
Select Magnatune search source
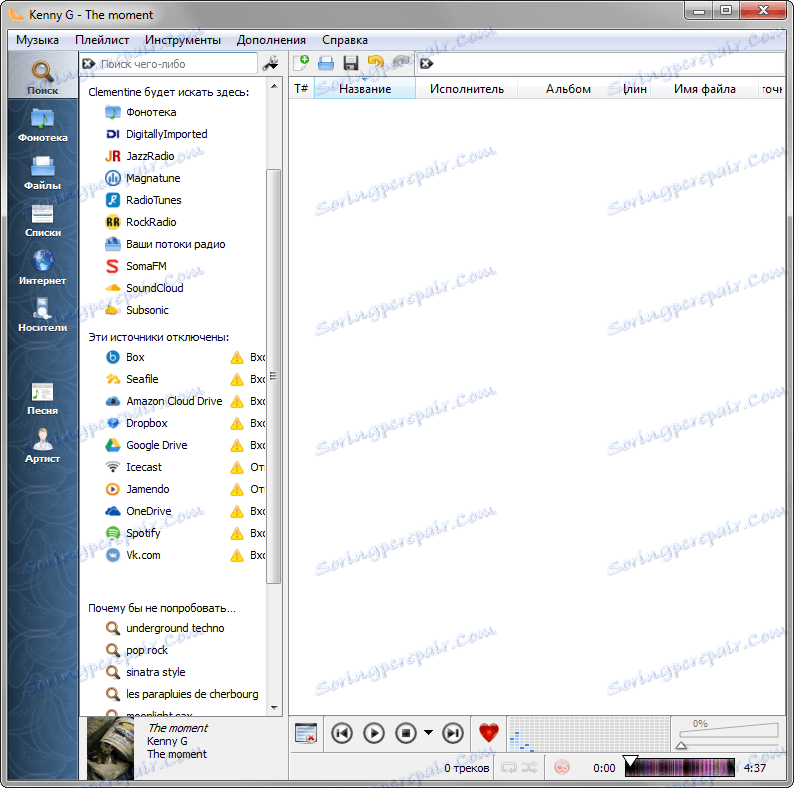(142, 178)
